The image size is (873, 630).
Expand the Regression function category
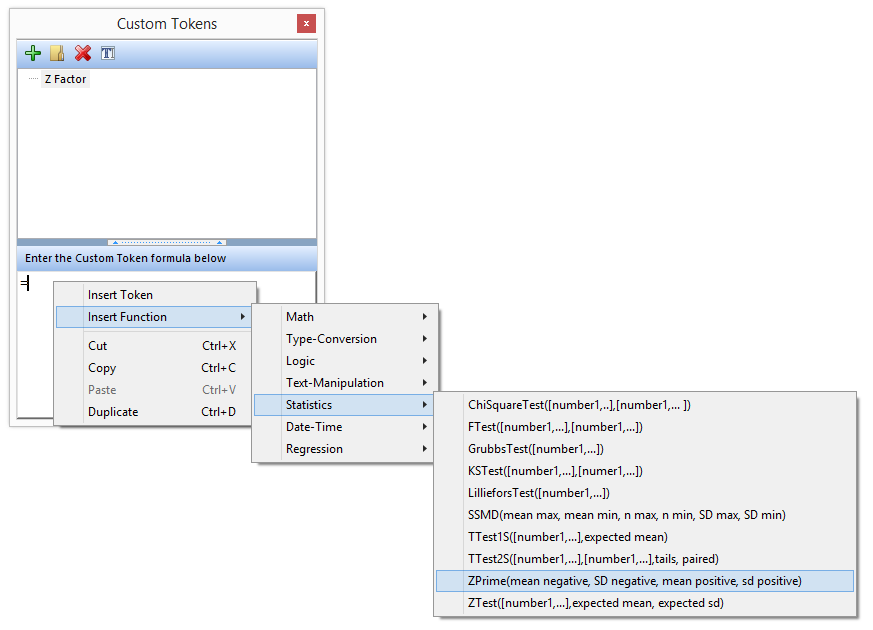314,449
